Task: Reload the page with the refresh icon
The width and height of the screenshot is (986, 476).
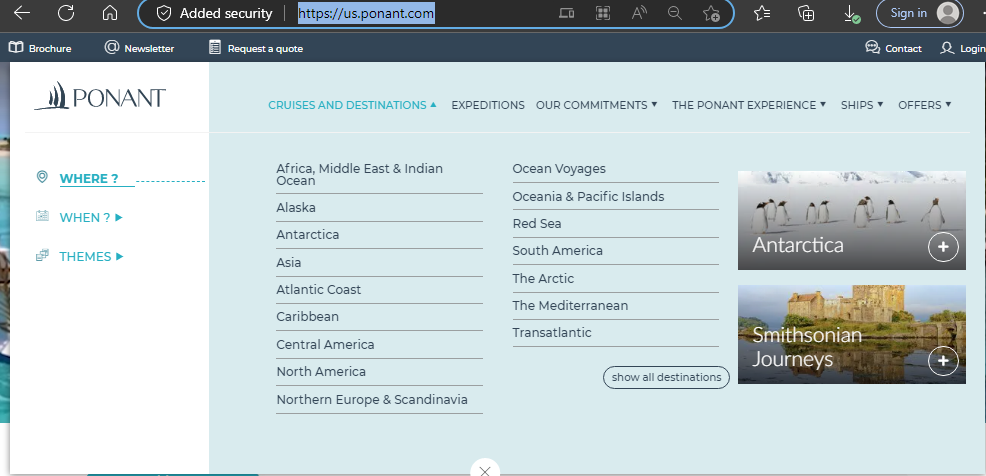Action: coord(66,13)
